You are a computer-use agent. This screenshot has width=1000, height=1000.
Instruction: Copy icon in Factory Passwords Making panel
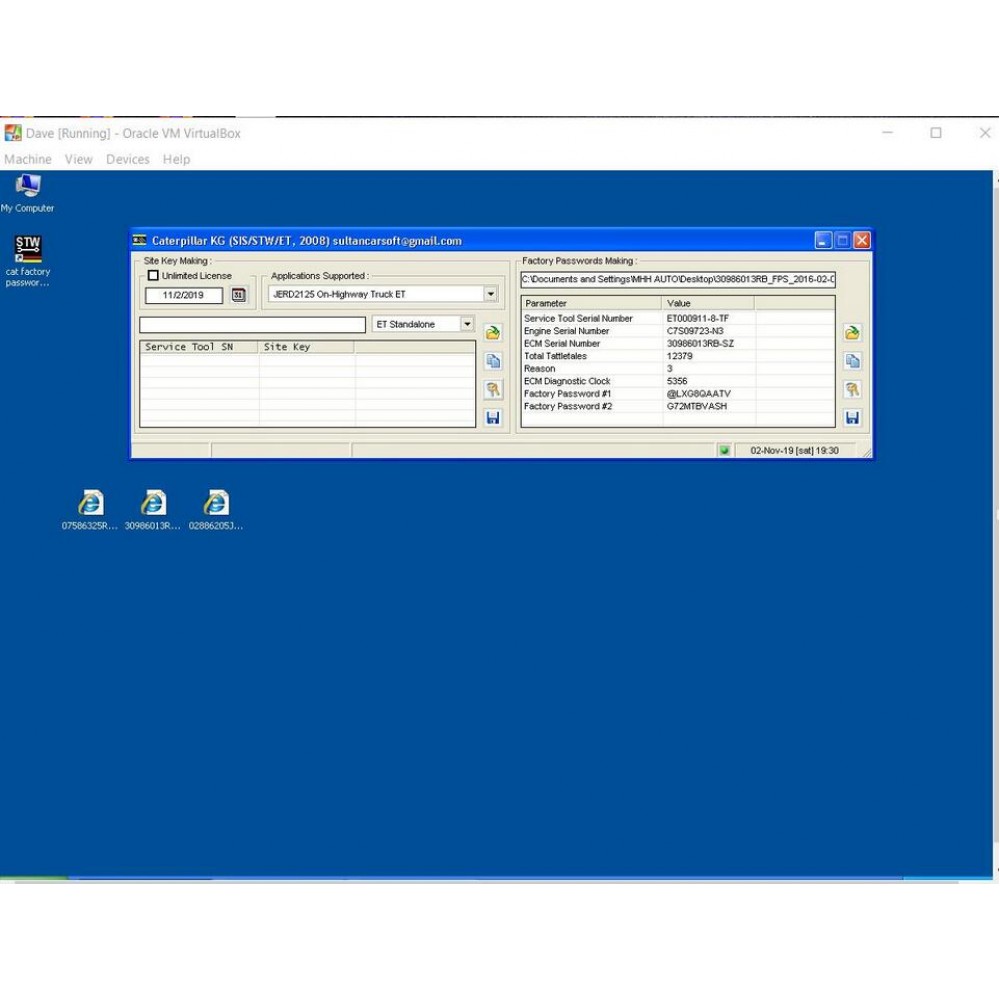[x=852, y=361]
